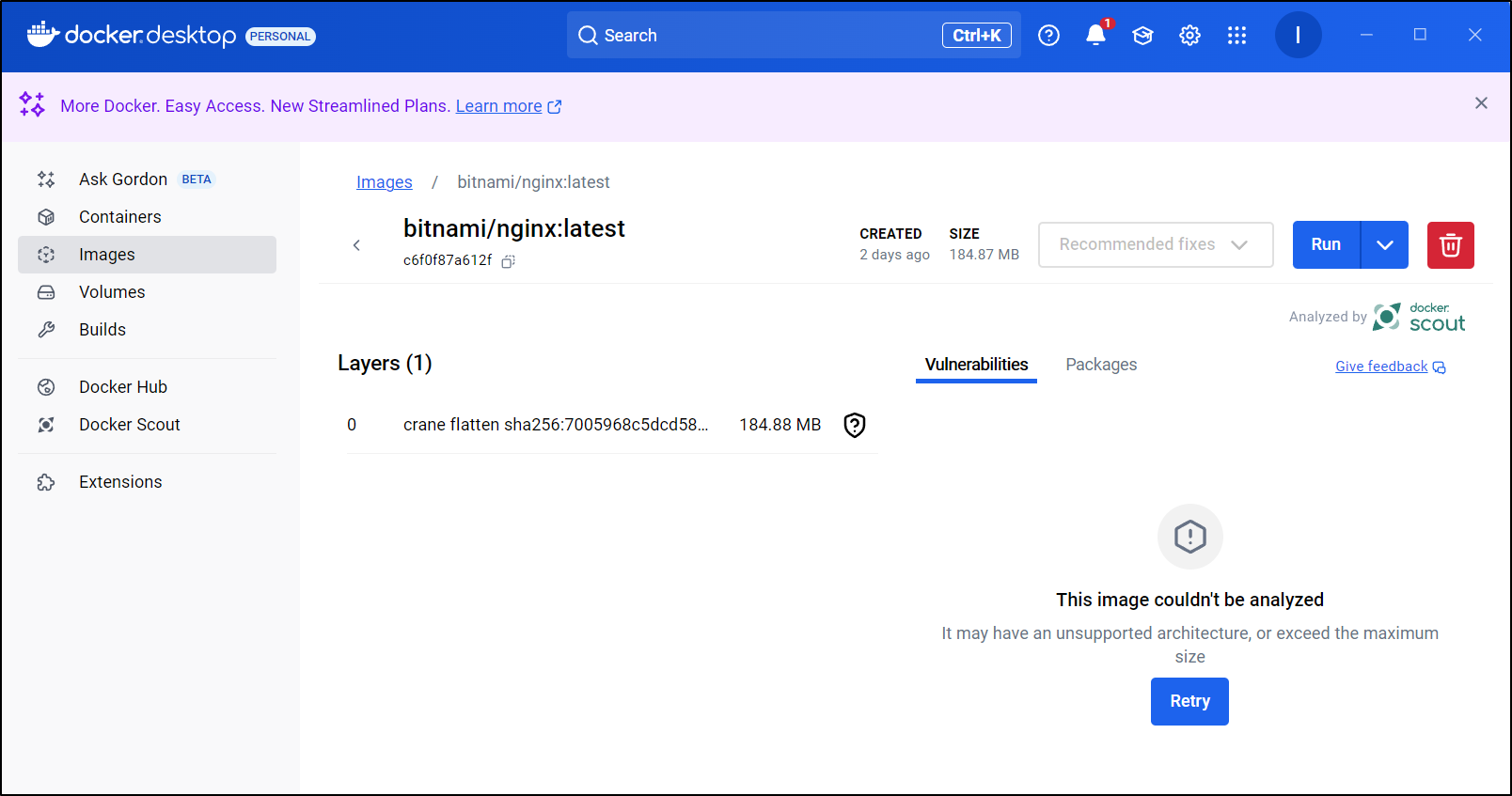The image size is (1512, 796).
Task: Click the Builds wrench icon
Action: click(x=46, y=330)
